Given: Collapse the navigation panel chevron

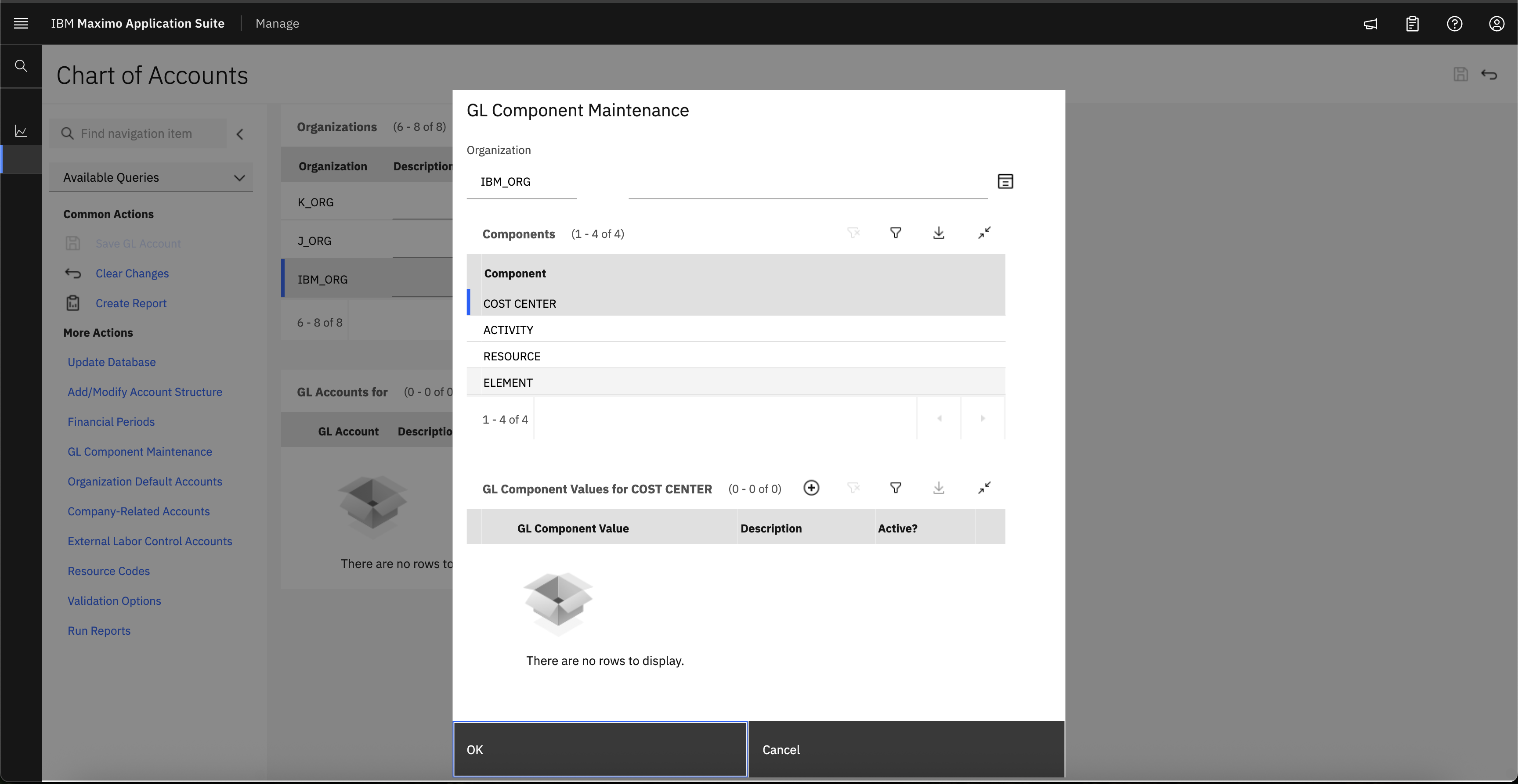Looking at the screenshot, I should pyautogui.click(x=240, y=134).
